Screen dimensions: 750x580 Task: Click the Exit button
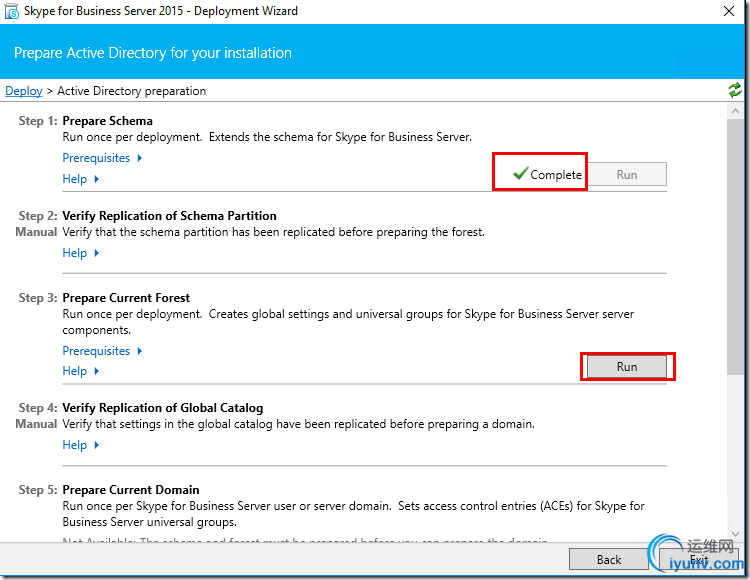pyautogui.click(x=699, y=559)
